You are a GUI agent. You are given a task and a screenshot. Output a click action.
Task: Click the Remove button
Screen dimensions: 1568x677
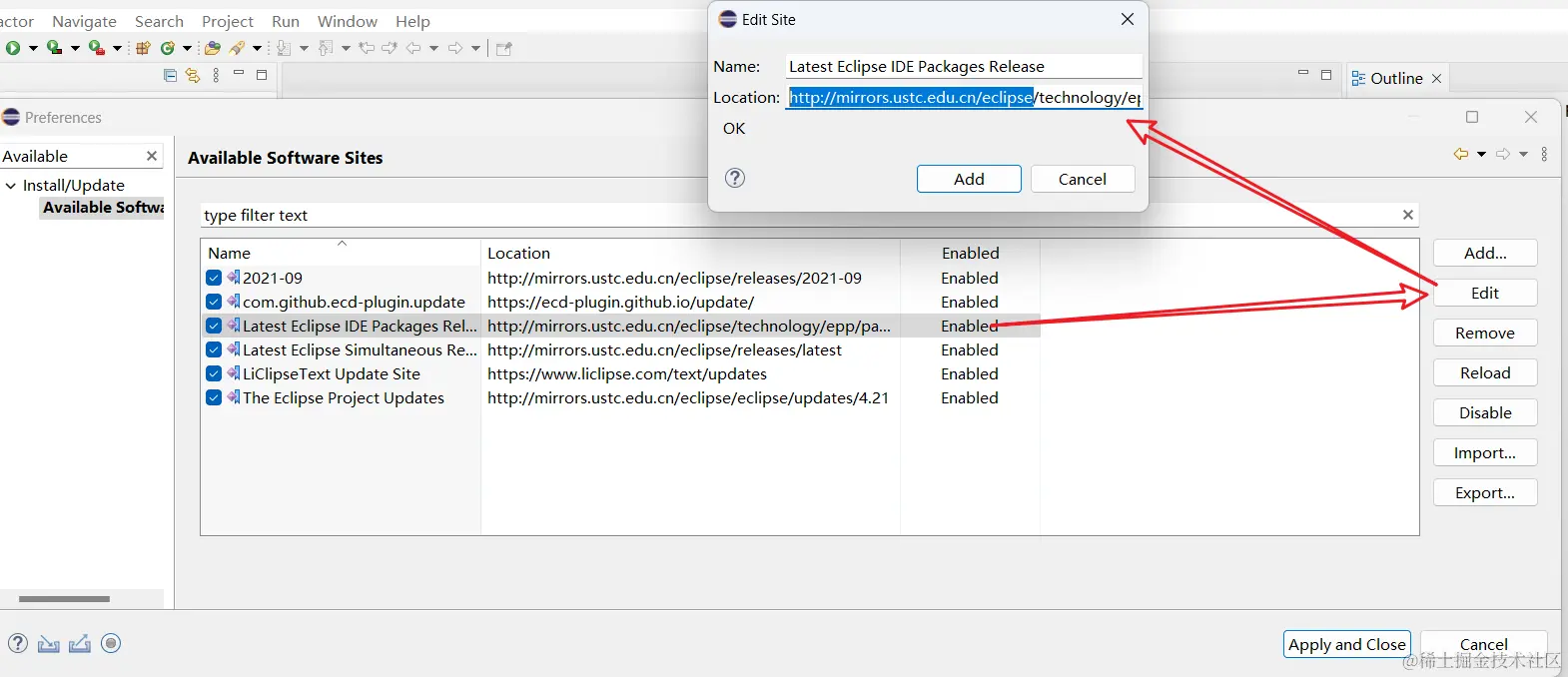pos(1485,333)
